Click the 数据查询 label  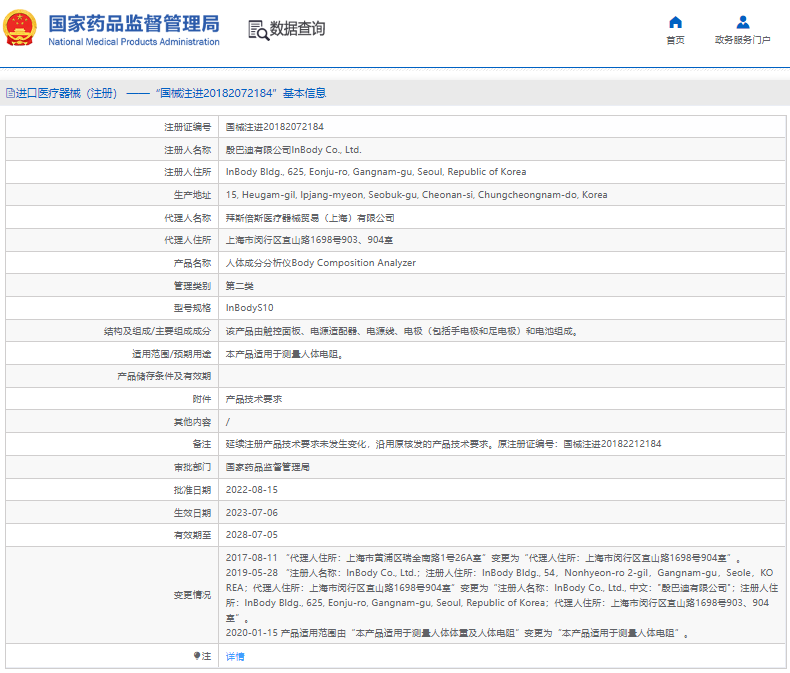[x=297, y=29]
